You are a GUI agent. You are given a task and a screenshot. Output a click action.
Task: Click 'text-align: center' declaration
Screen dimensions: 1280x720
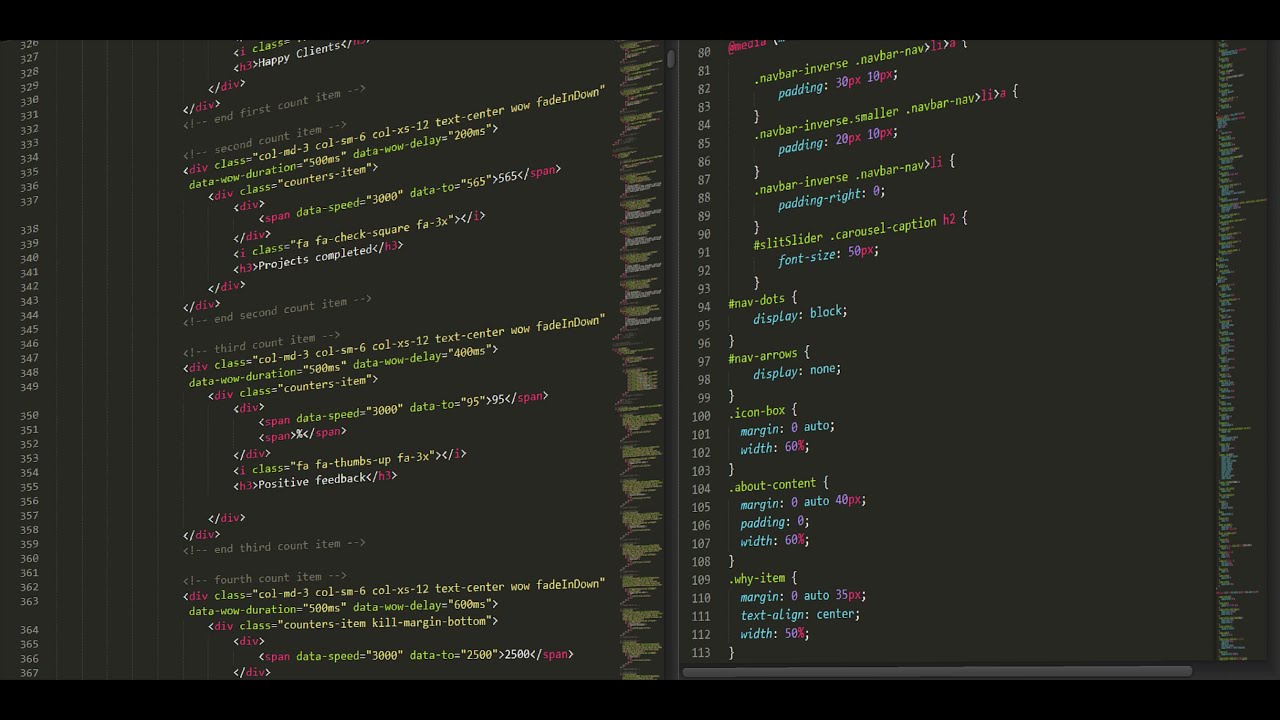point(800,616)
